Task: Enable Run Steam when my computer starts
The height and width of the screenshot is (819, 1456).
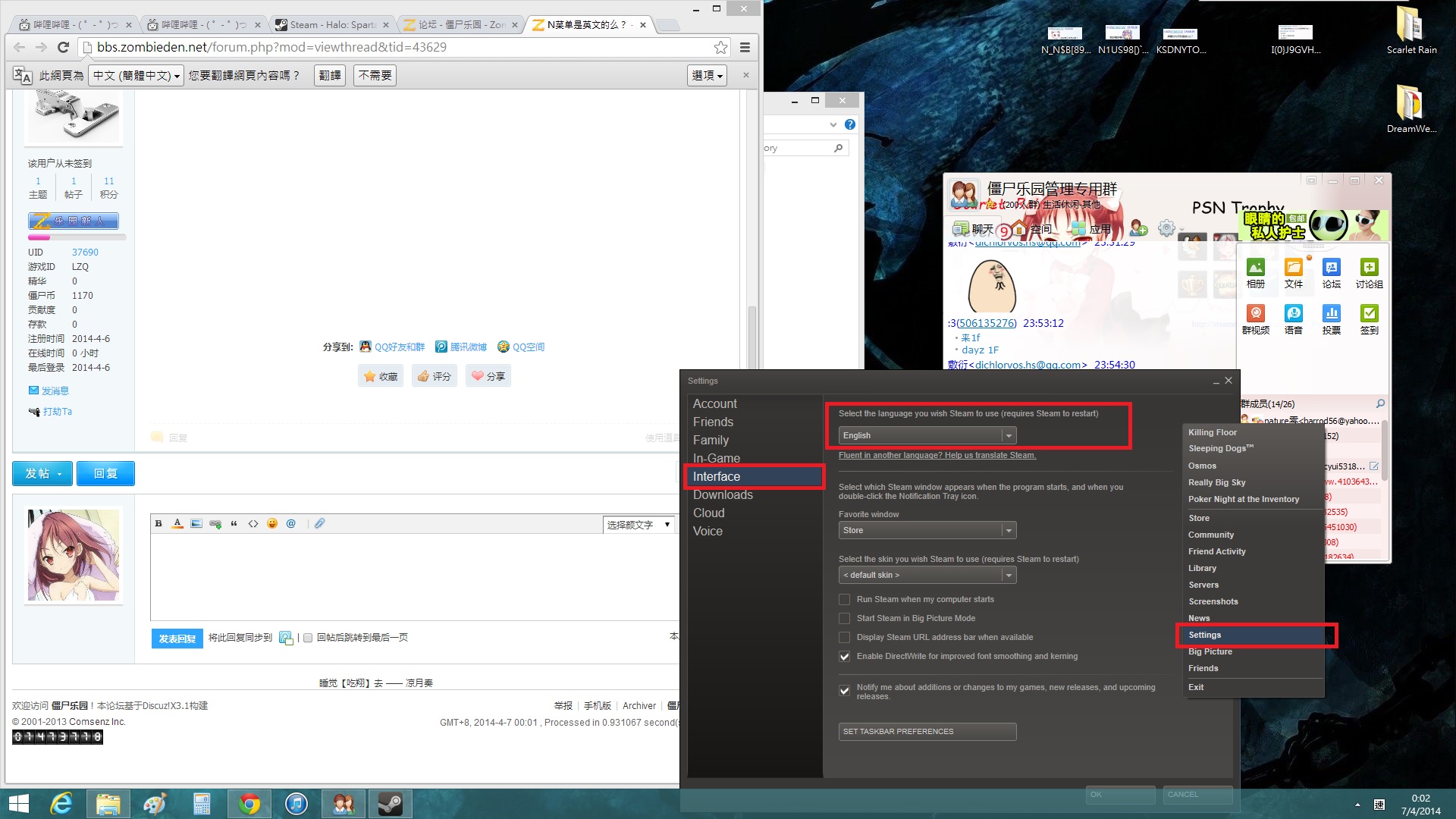Action: coord(844,599)
